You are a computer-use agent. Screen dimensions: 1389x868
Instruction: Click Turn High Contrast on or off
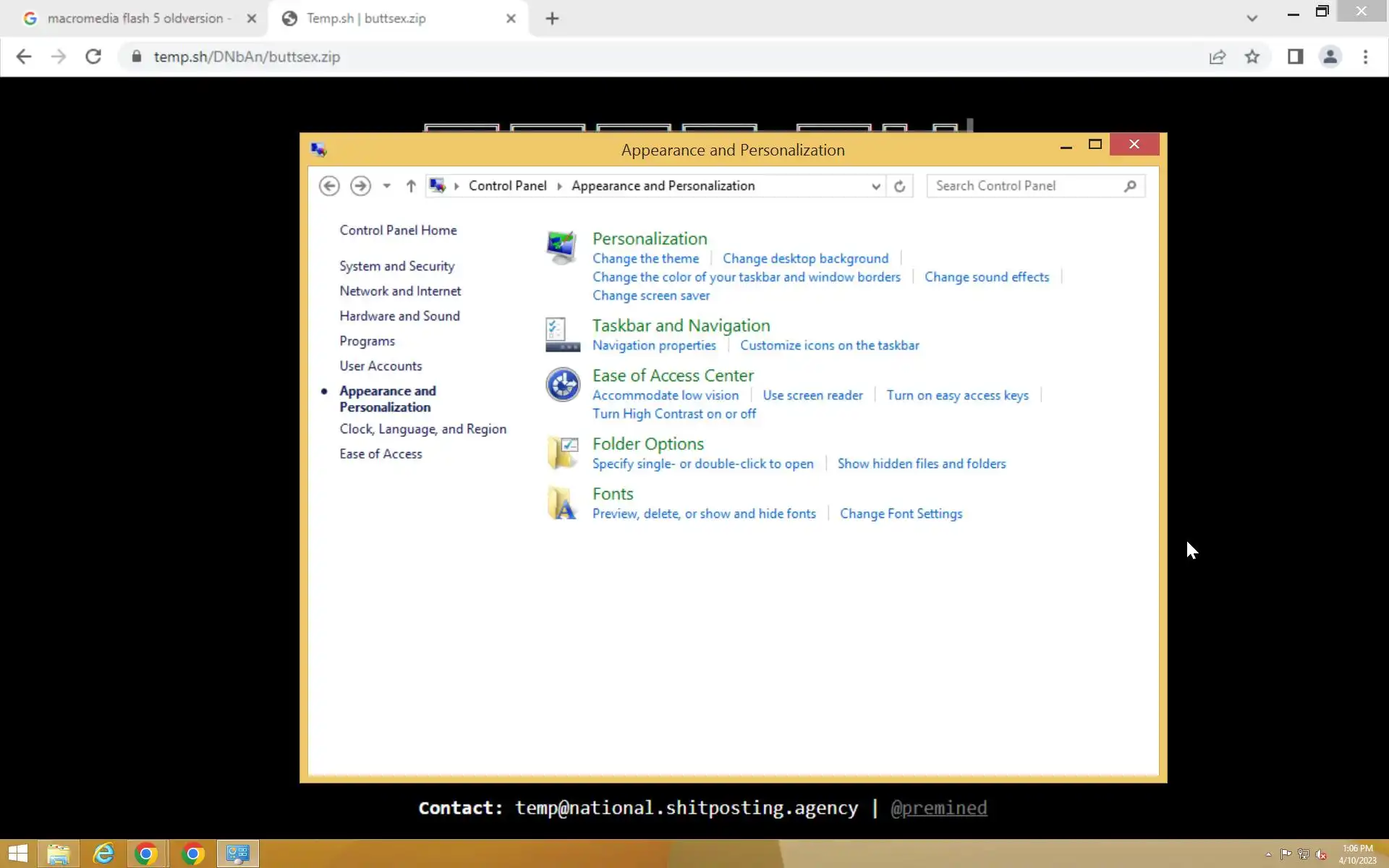coord(674,414)
